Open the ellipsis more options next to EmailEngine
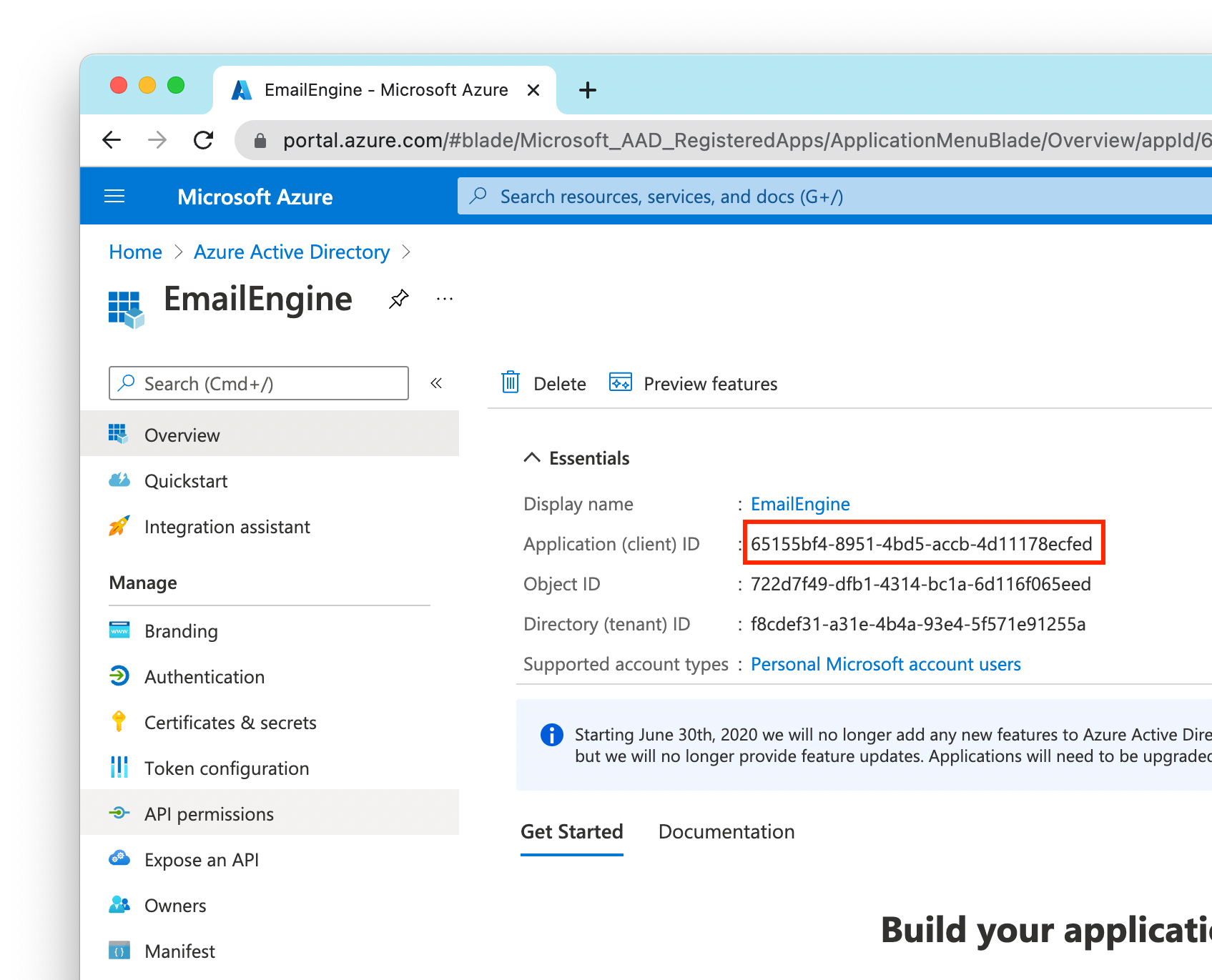The width and height of the screenshot is (1212, 980). pos(445,299)
